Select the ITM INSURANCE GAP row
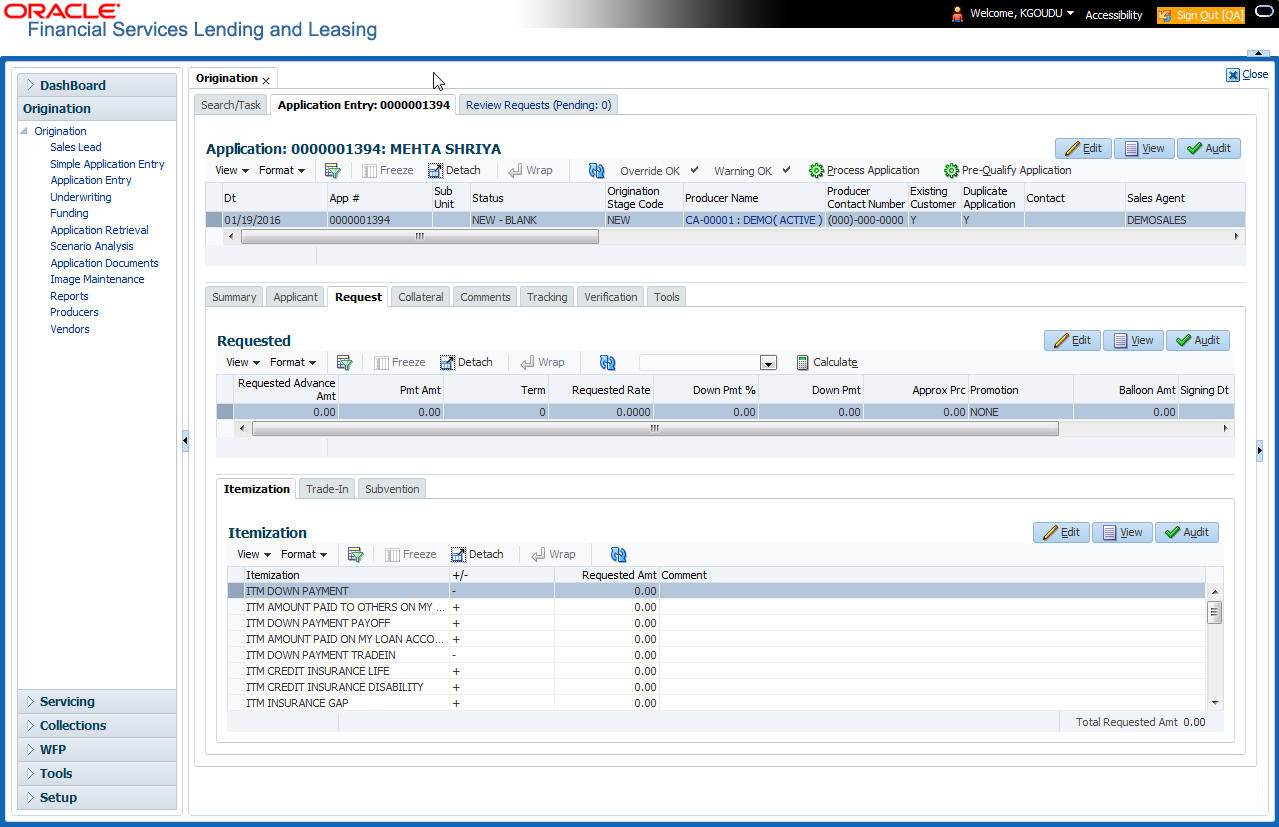Image resolution: width=1279 pixels, height=827 pixels. tap(716, 703)
